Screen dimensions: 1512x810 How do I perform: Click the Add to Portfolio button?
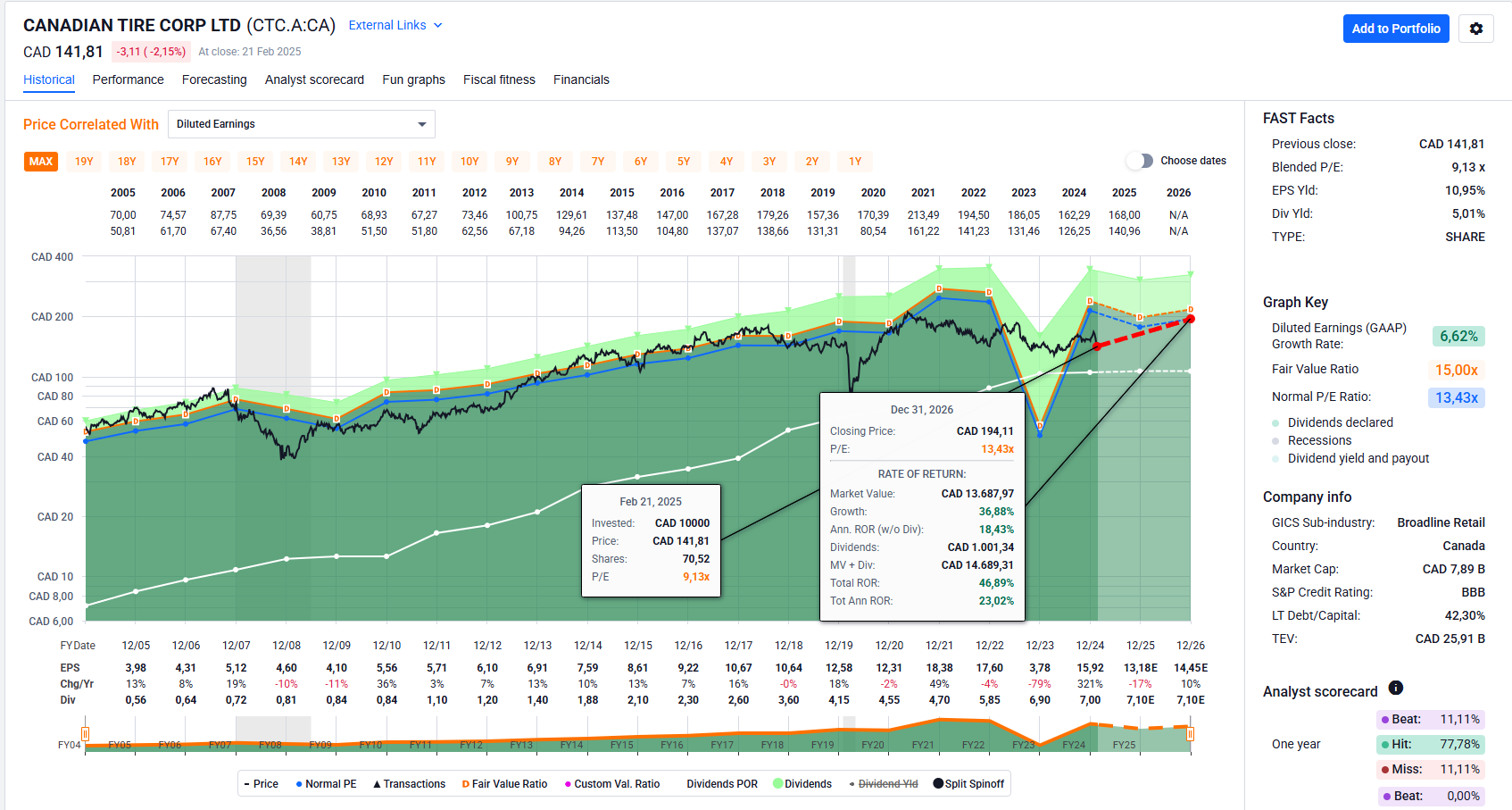coord(1395,29)
